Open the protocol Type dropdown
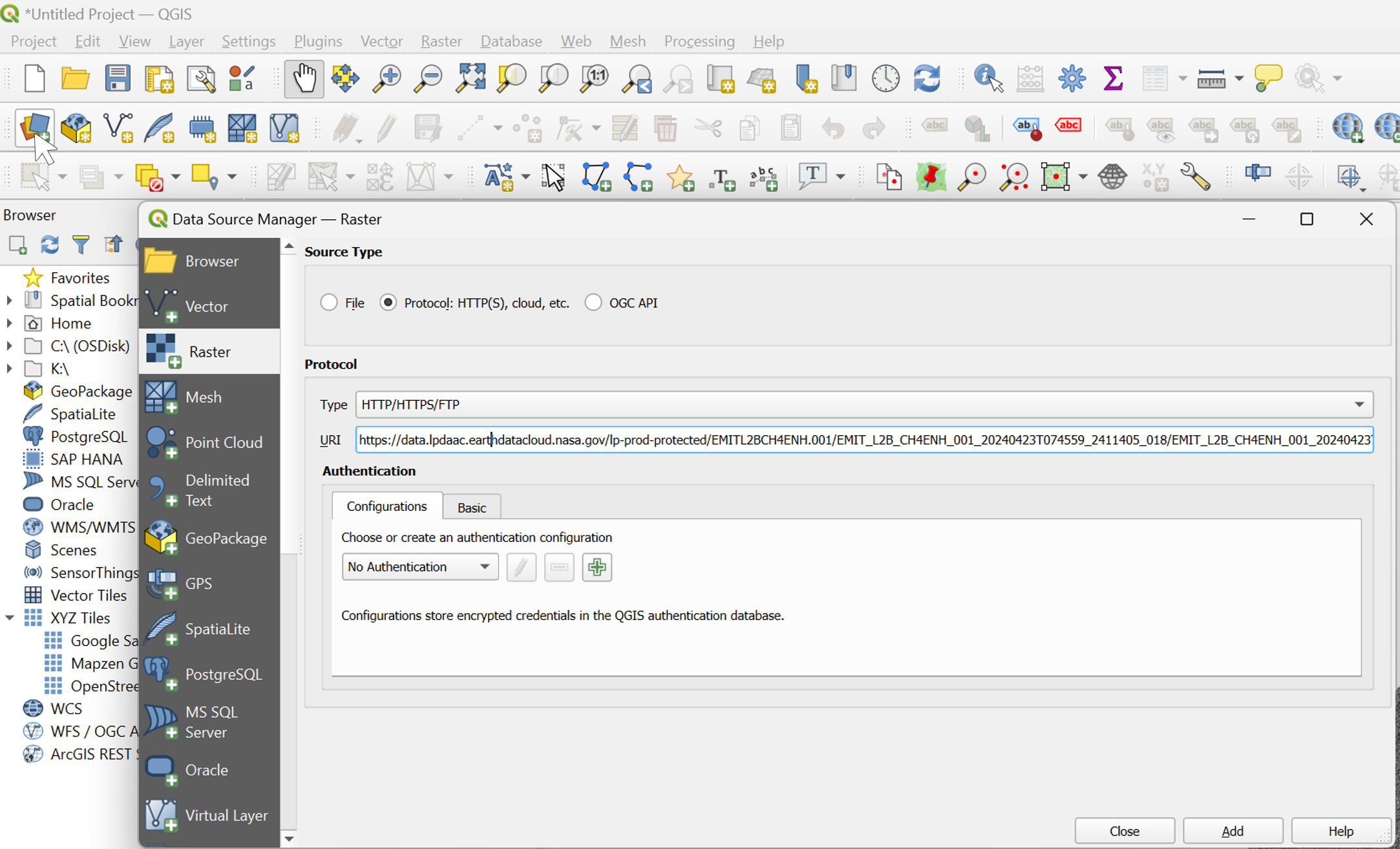The image size is (1400, 849). coord(864,404)
